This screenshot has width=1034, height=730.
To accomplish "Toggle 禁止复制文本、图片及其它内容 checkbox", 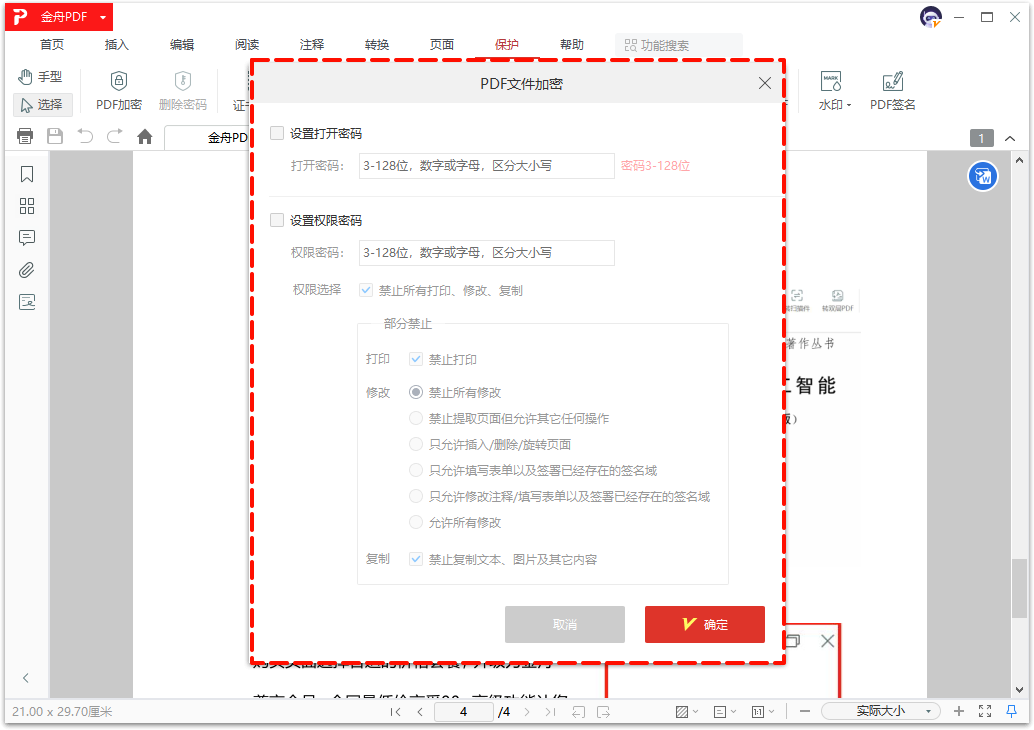I will [415, 559].
